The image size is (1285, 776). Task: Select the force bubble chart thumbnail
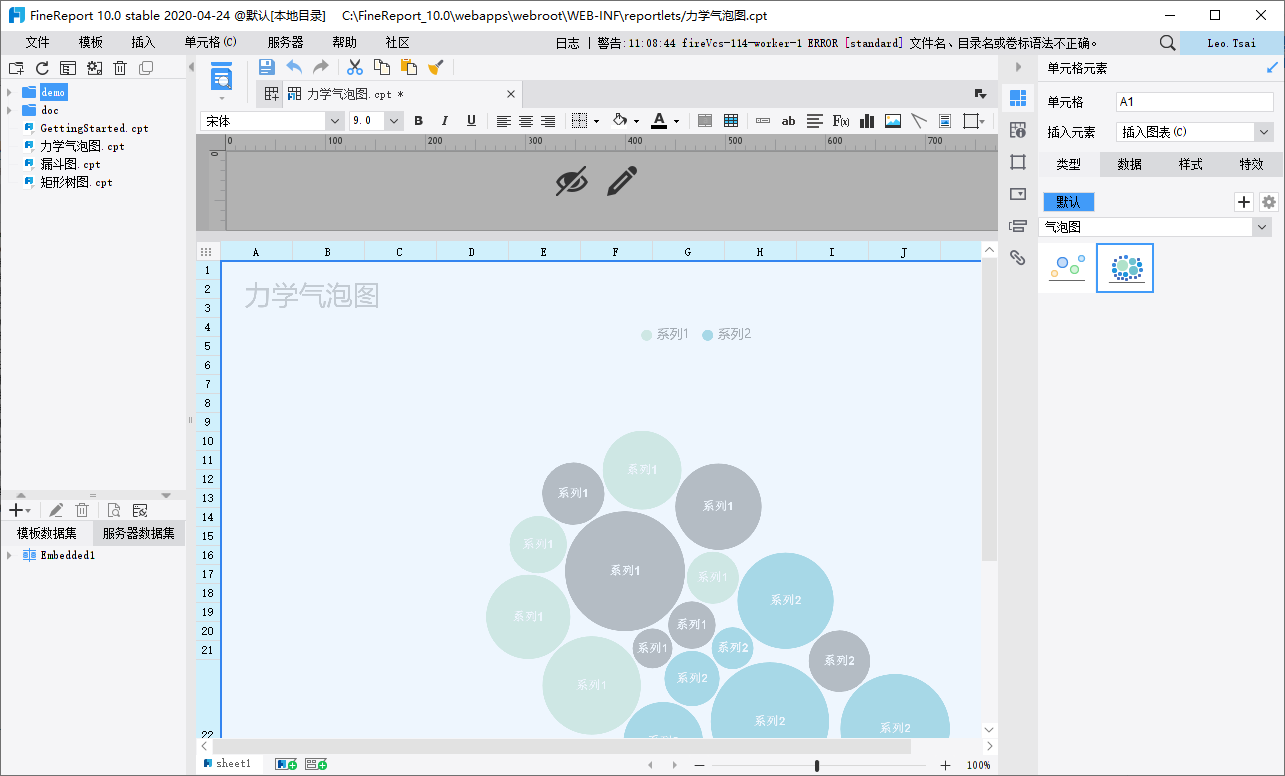pyautogui.click(x=1125, y=267)
